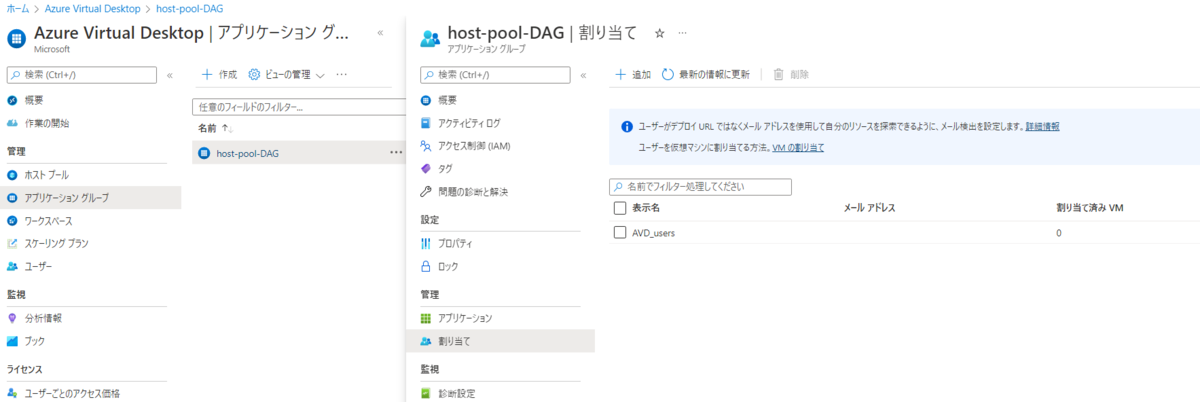This screenshot has width=1200, height=402.
Task: Click 最新の情報に更新 refresh button
Action: pos(705,75)
